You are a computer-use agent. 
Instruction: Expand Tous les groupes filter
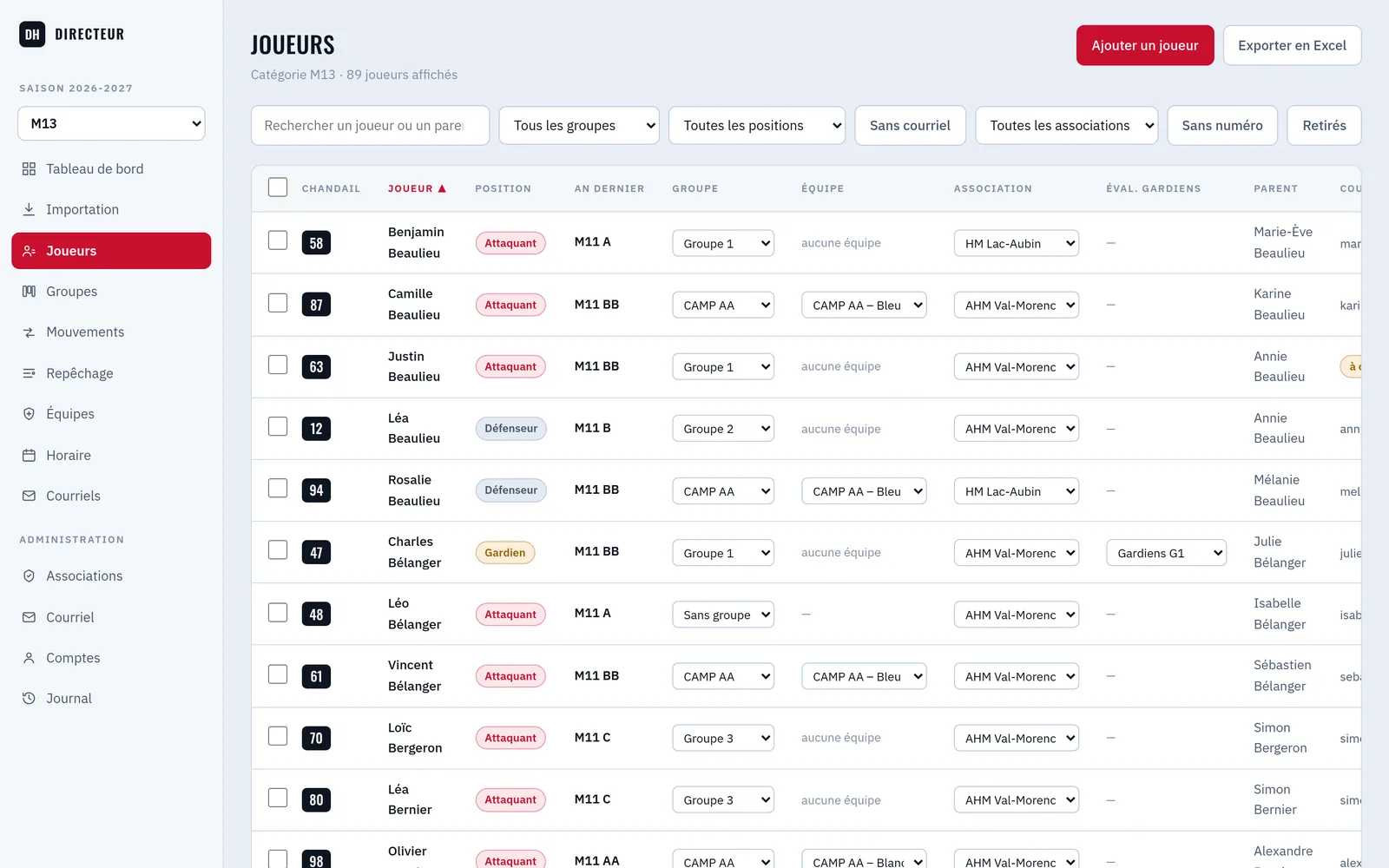(x=579, y=126)
